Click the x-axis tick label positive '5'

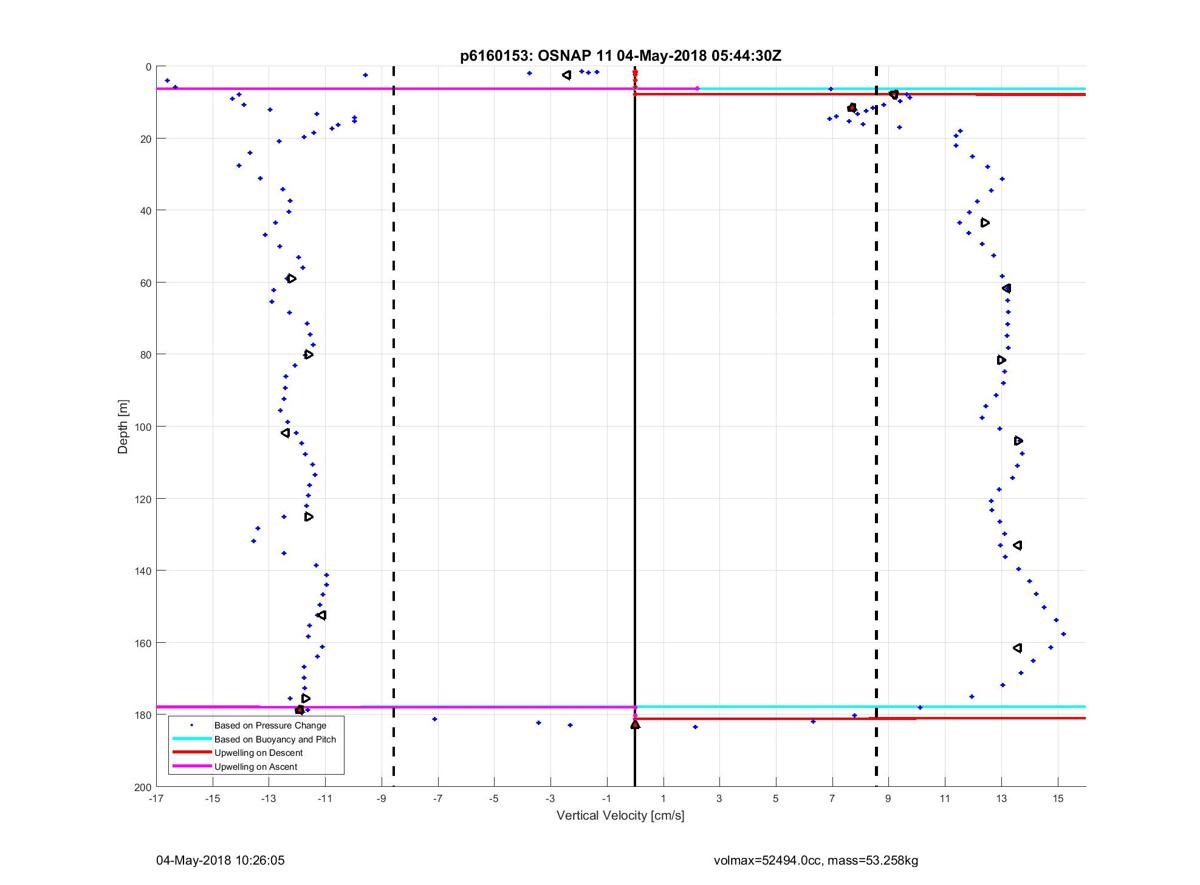[x=776, y=799]
